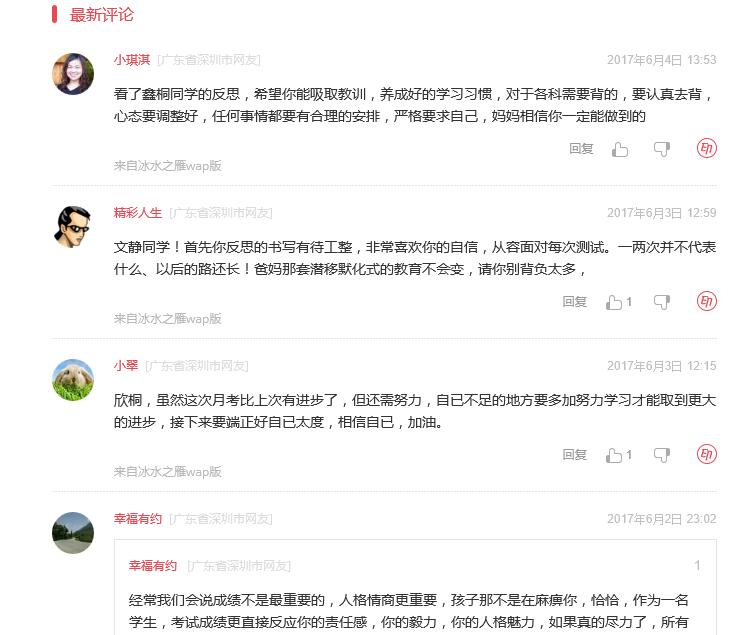Reply to 小琪淇's comment
The height and width of the screenshot is (635, 749).
(x=581, y=149)
